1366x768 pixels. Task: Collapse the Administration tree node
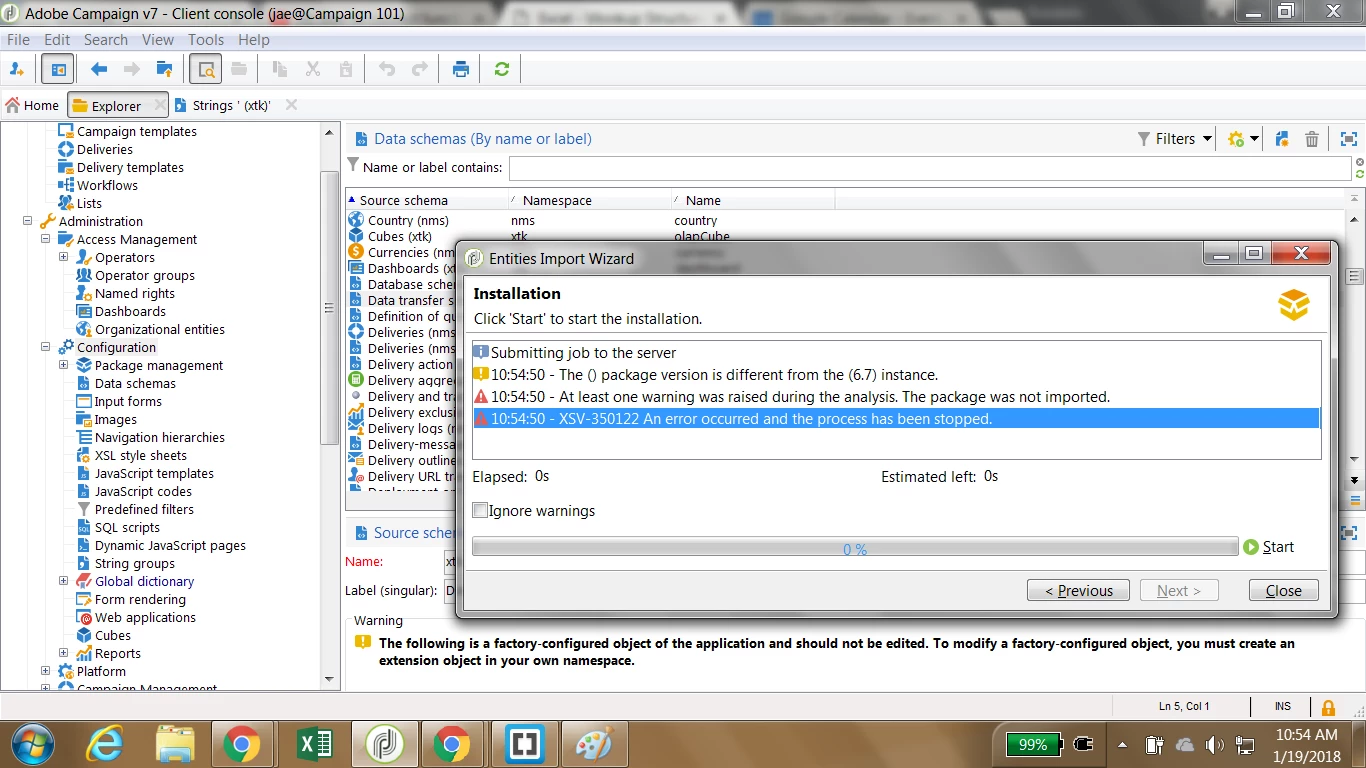[x=27, y=221]
